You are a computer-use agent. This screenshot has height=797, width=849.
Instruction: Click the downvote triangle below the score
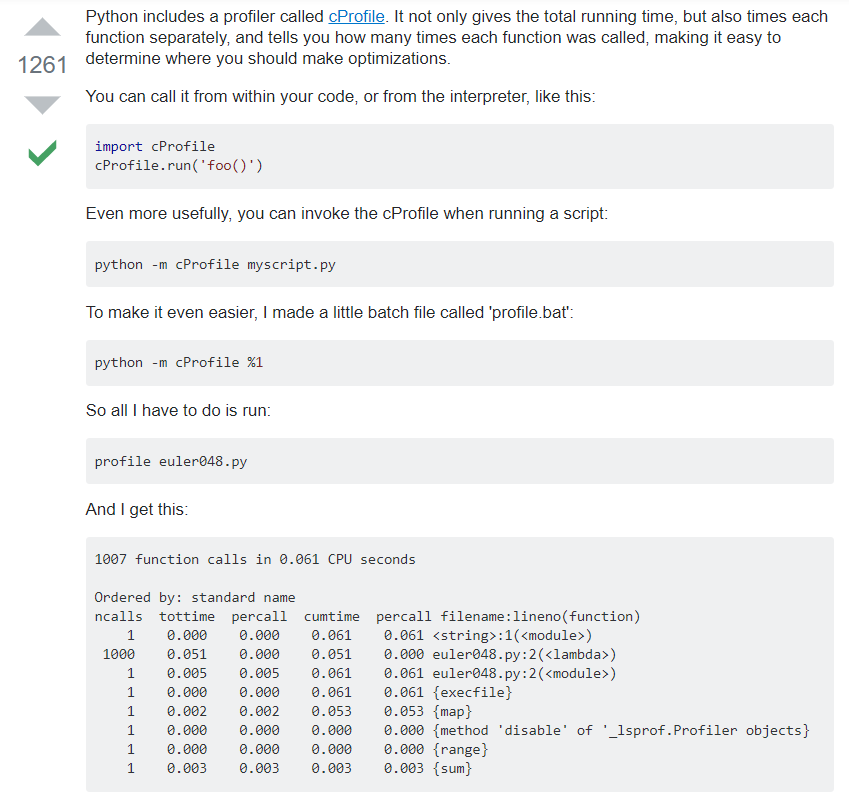(x=41, y=103)
